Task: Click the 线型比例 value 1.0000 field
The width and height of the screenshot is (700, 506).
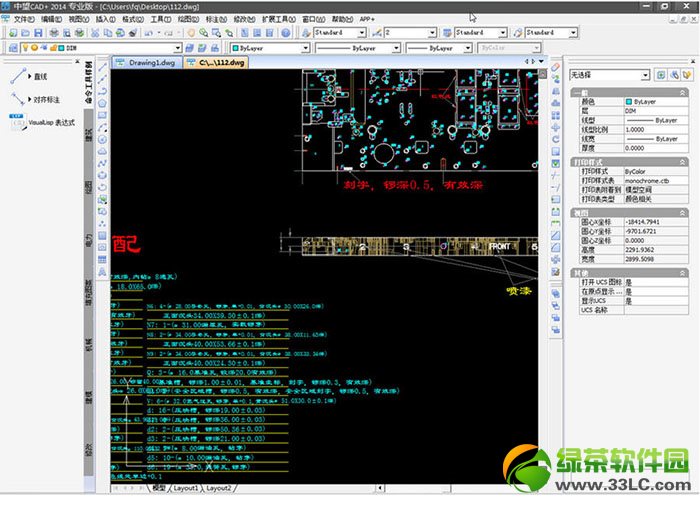Action: click(x=656, y=130)
